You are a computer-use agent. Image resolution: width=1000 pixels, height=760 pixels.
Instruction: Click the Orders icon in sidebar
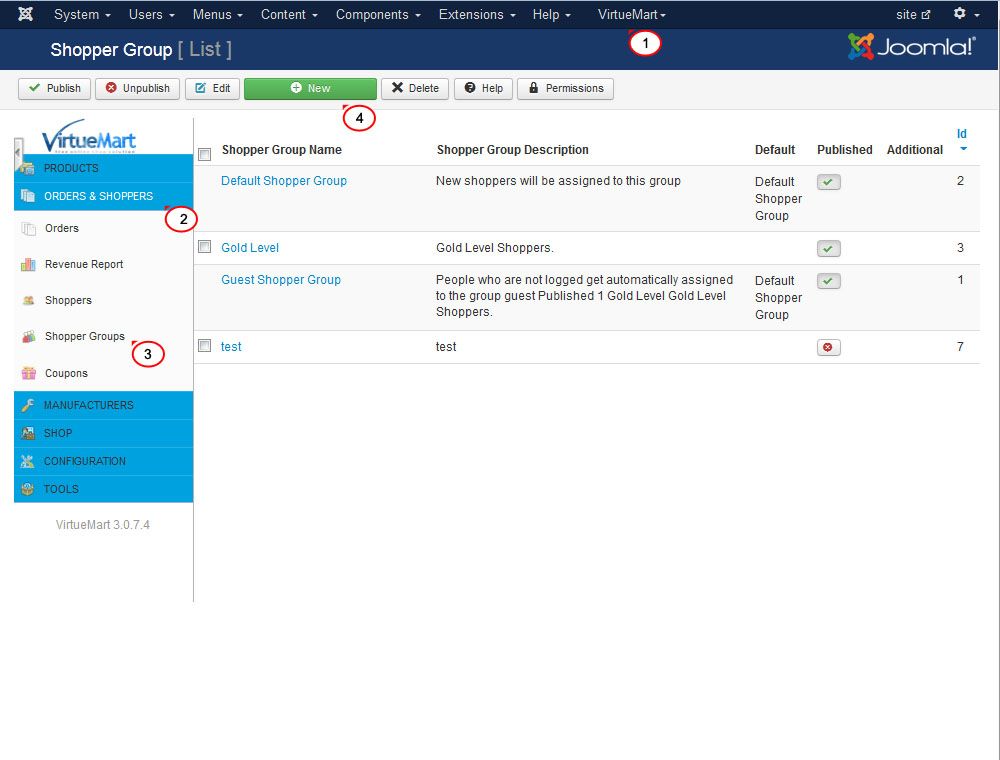[28, 228]
